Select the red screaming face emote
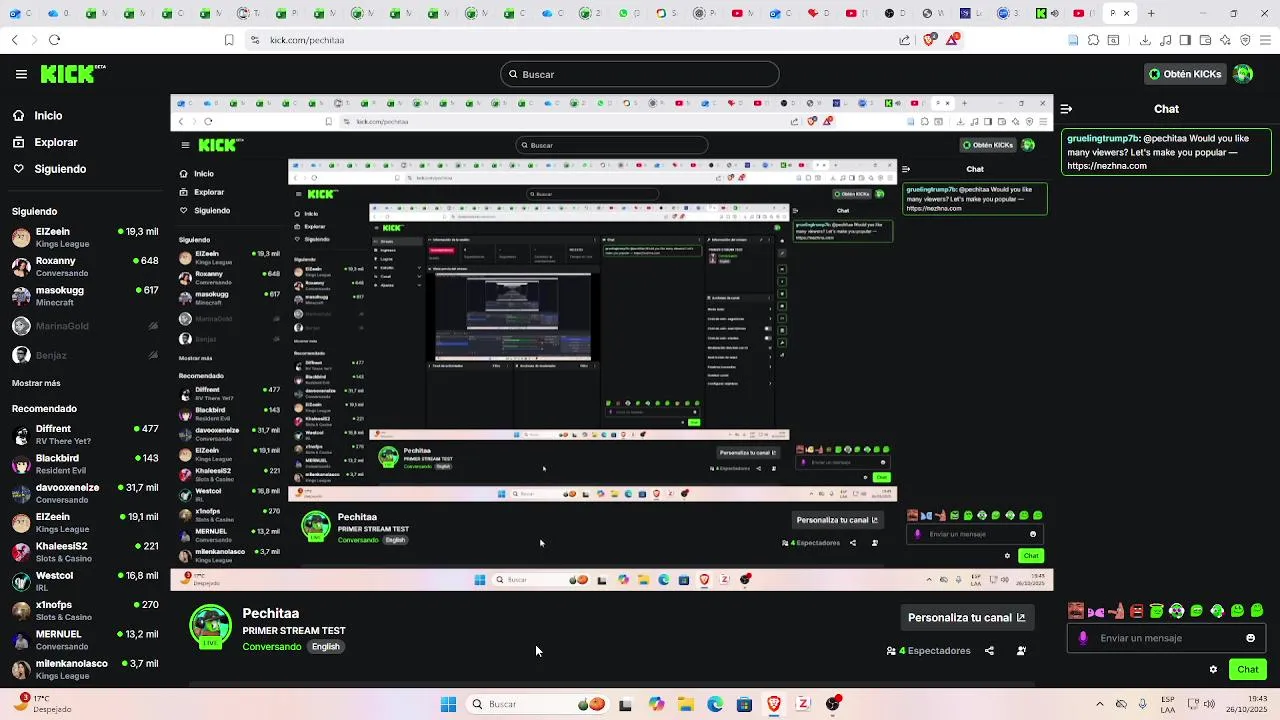The image size is (1280, 720). pyautogui.click(x=1136, y=611)
